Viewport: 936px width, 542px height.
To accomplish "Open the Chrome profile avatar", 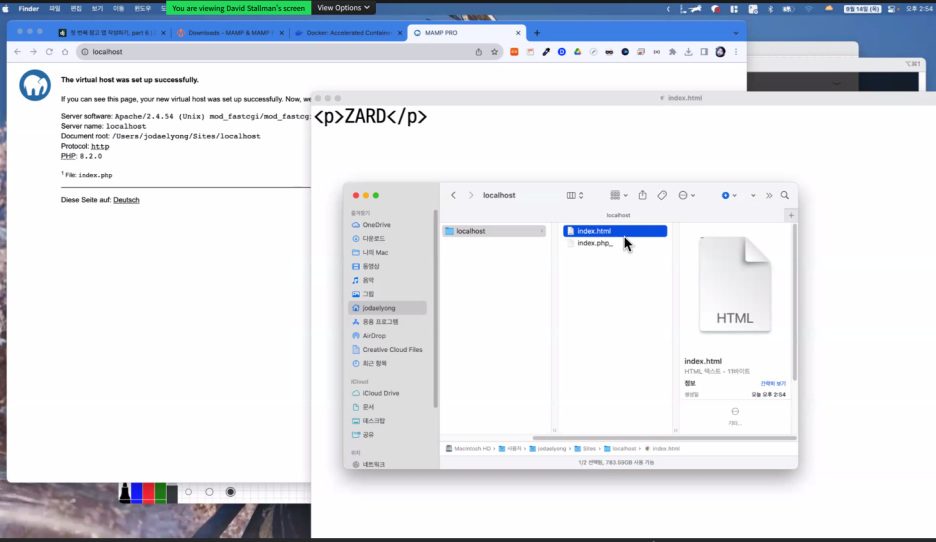I will [x=721, y=52].
